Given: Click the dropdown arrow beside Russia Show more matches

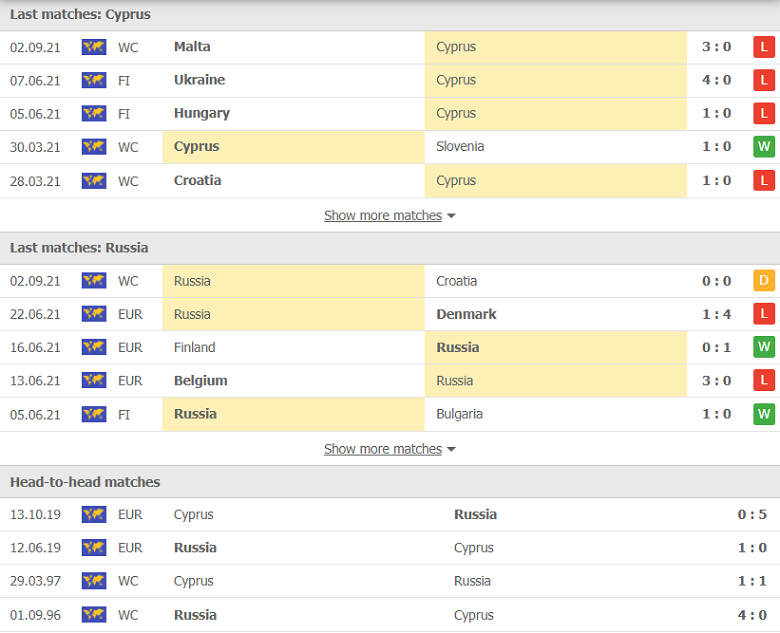Looking at the screenshot, I should [x=451, y=449].
